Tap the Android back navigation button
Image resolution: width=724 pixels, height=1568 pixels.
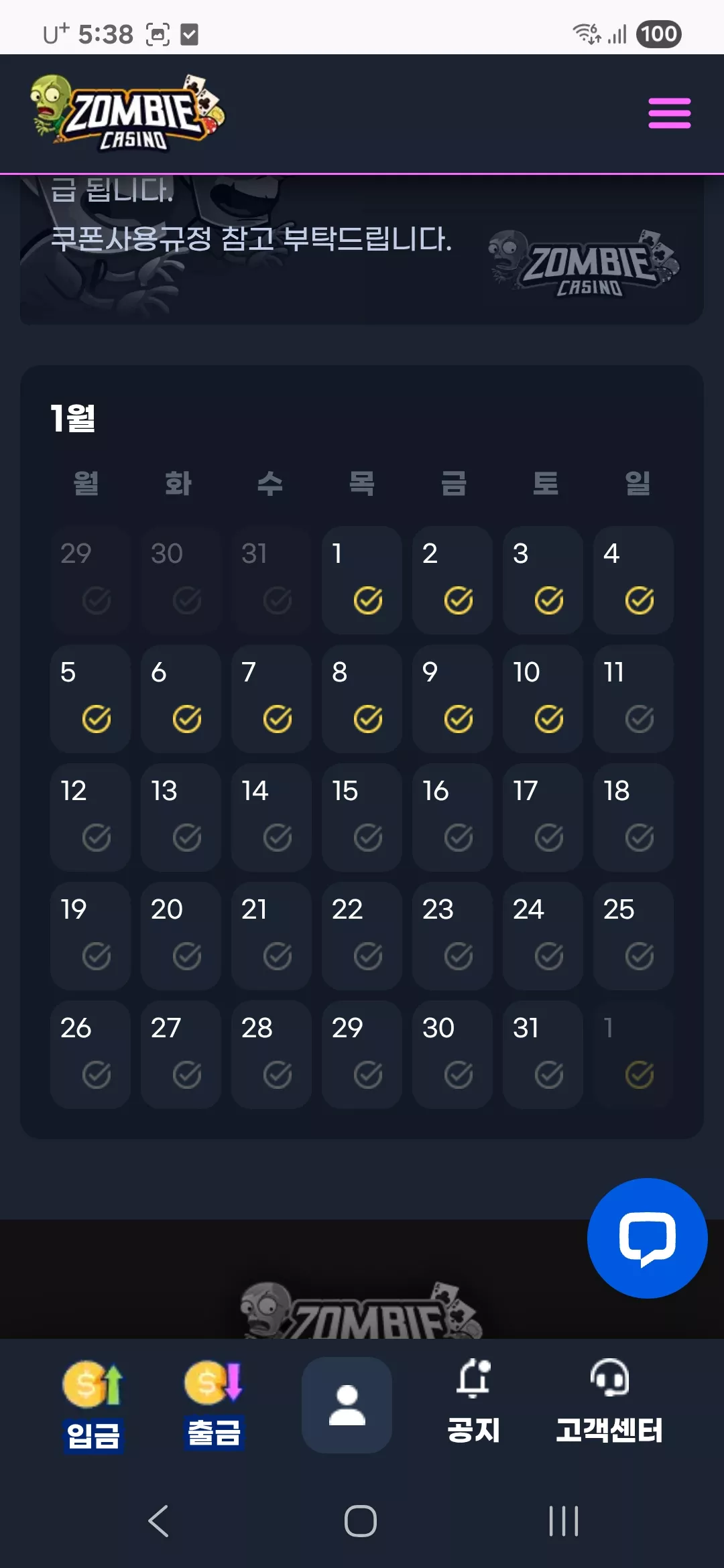158,1520
